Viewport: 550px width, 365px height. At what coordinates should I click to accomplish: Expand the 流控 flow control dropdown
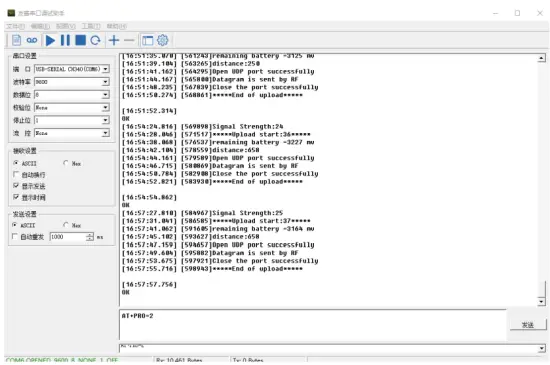(x=105, y=133)
